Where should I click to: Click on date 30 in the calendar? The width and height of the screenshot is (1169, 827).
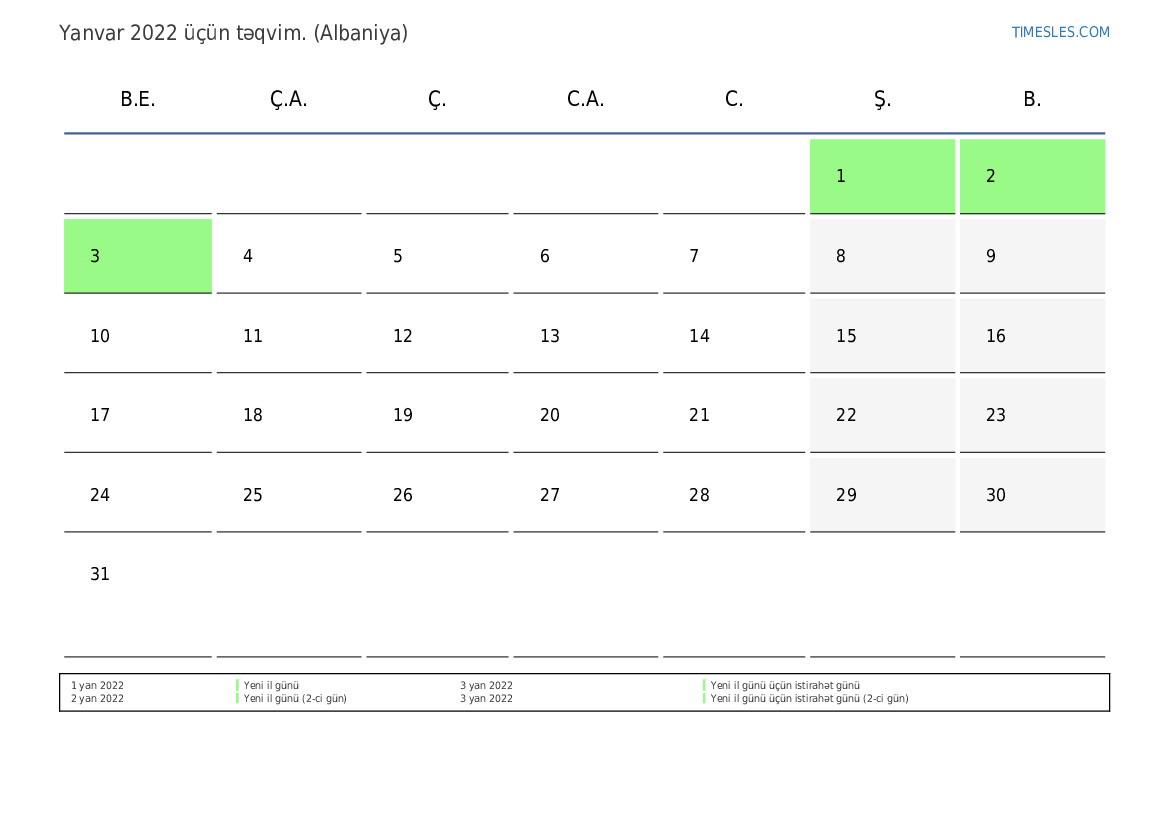click(x=1032, y=495)
